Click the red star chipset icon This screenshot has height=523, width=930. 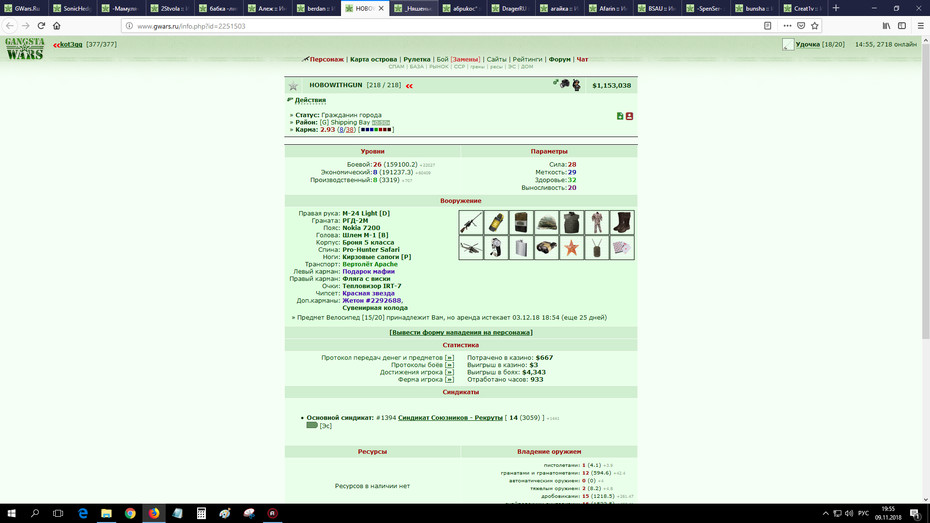(571, 248)
